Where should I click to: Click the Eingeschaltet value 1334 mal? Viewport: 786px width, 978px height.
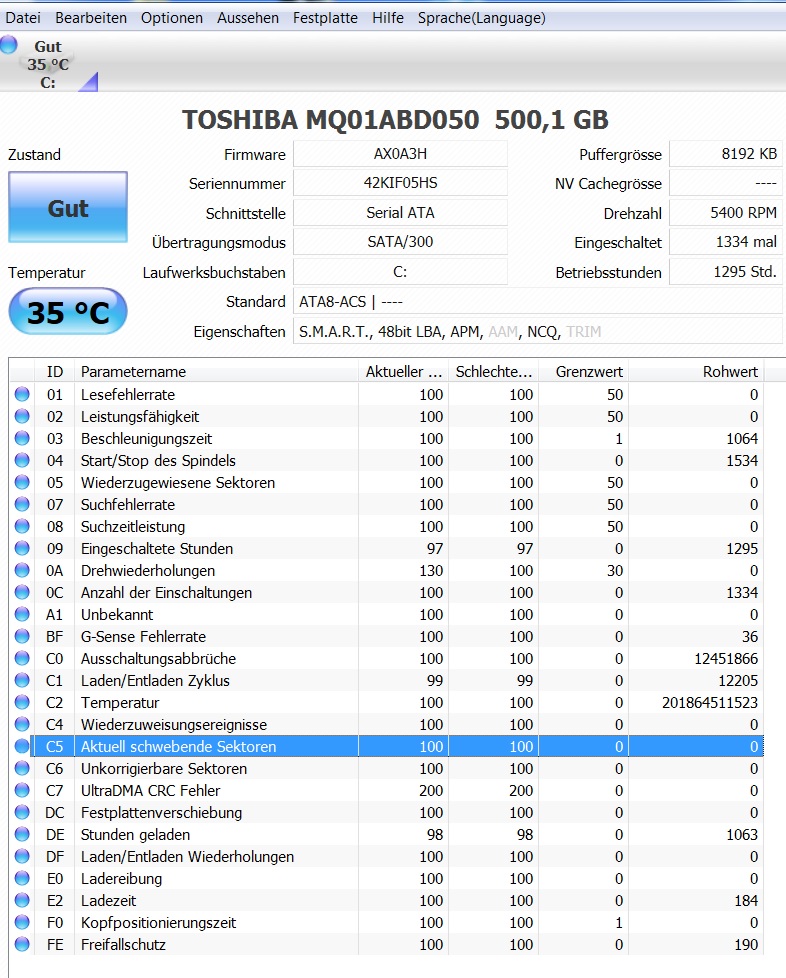726,242
